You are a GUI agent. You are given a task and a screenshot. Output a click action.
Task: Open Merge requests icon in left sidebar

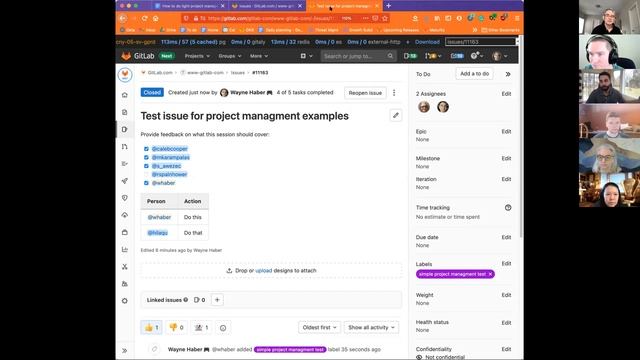125,147
